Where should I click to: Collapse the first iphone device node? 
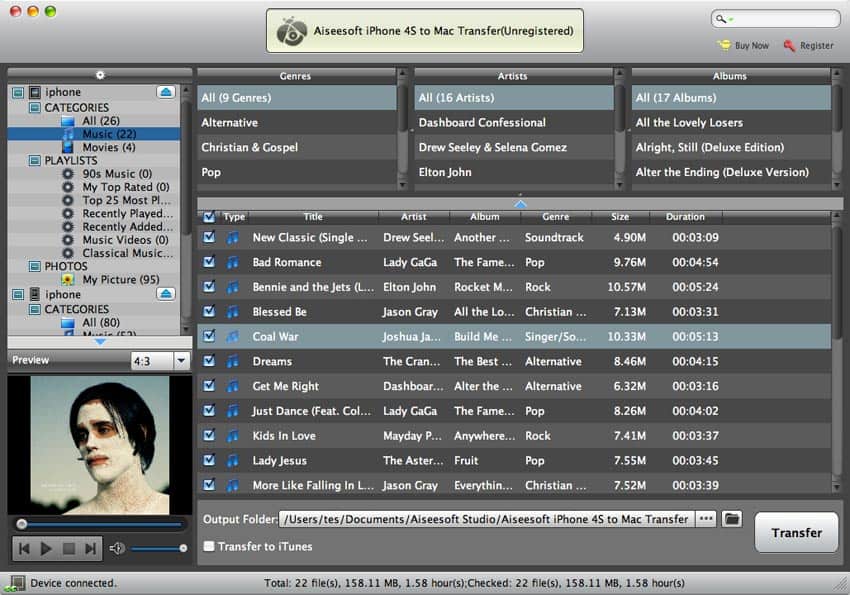(18, 92)
